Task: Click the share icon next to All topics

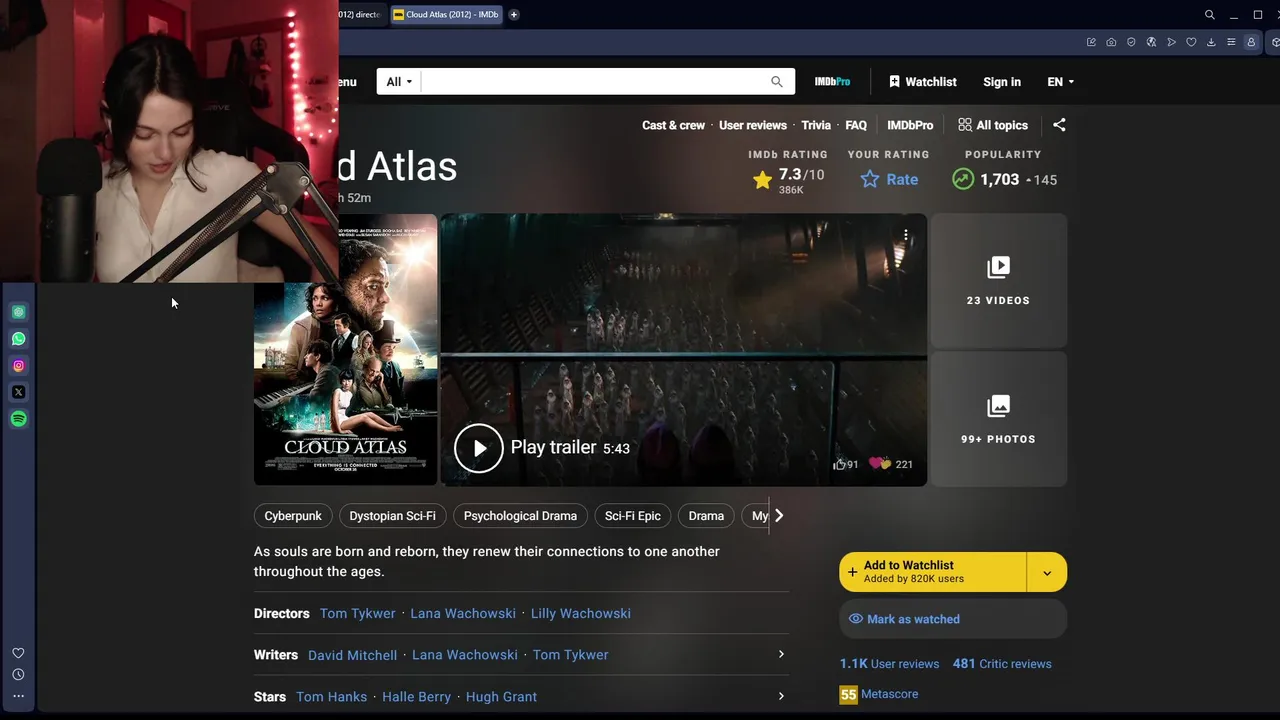Action: click(x=1059, y=125)
